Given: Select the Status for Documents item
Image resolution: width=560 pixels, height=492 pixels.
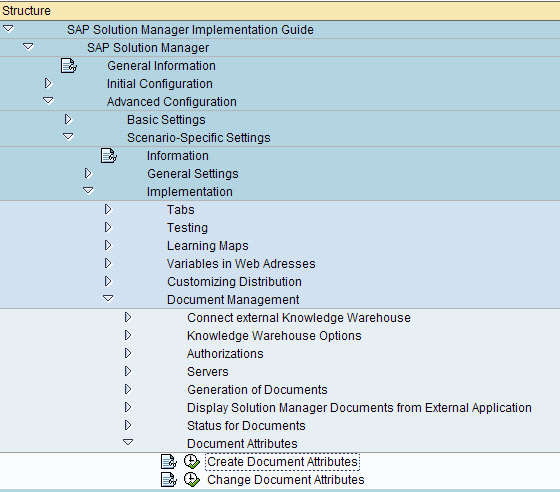Looking at the screenshot, I should (x=246, y=426).
